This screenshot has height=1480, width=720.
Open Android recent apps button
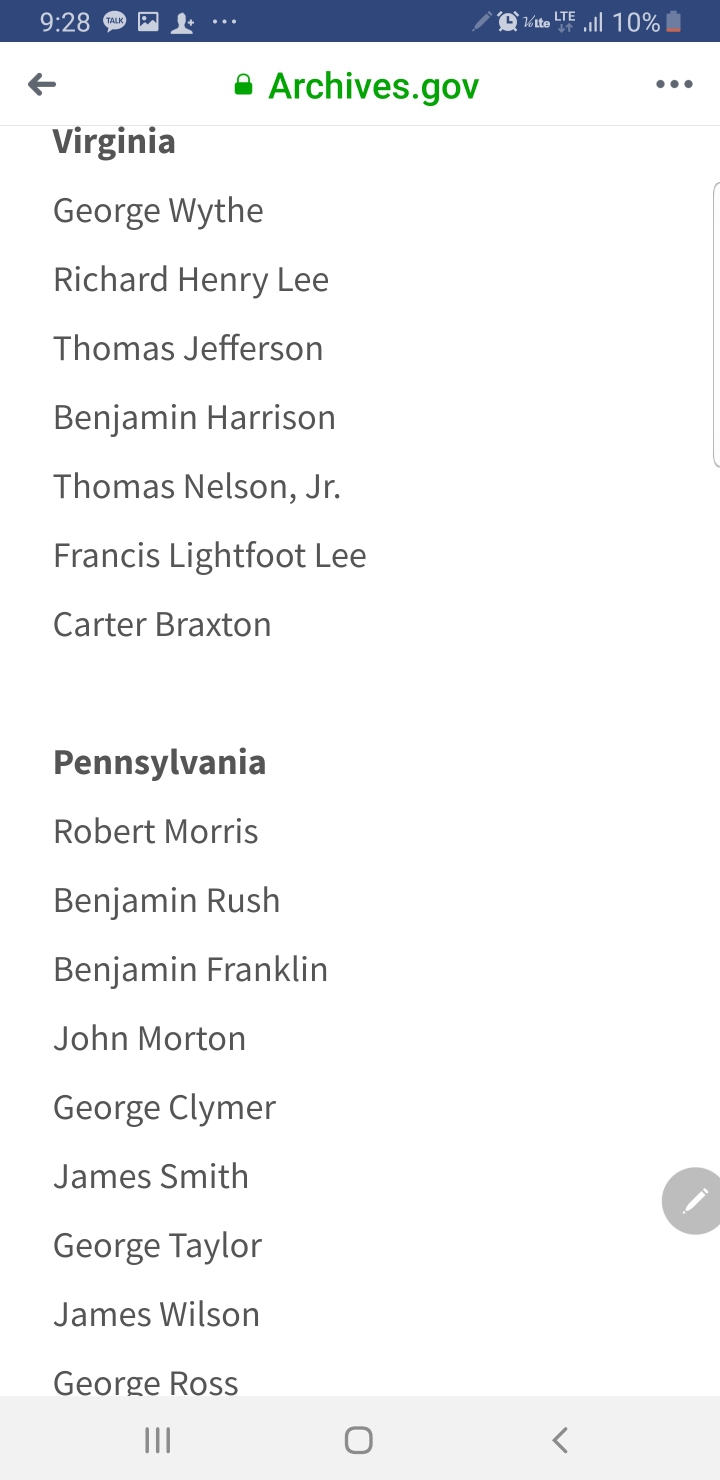coord(158,1440)
